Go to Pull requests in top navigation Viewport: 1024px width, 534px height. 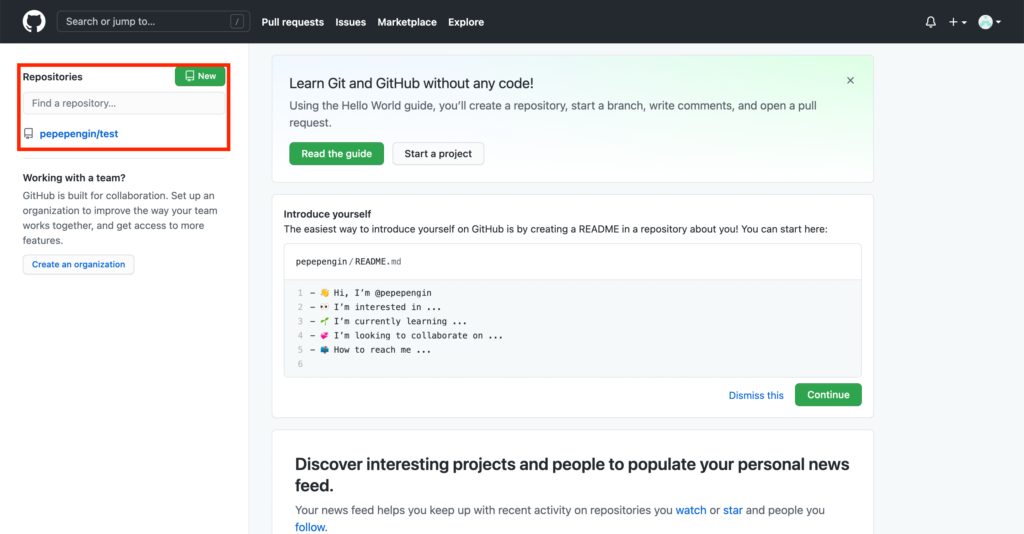293,22
